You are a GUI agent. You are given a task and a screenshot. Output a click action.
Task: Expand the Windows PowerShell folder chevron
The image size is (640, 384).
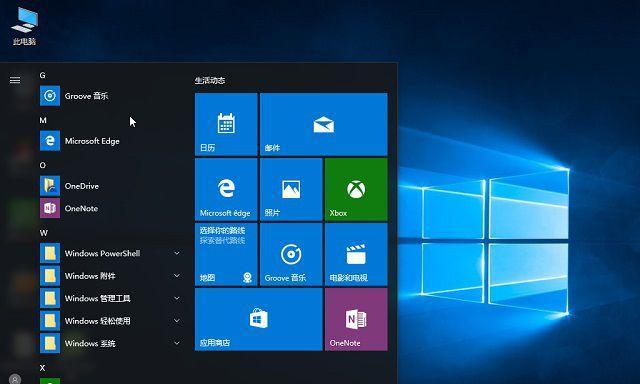pyautogui.click(x=177, y=253)
